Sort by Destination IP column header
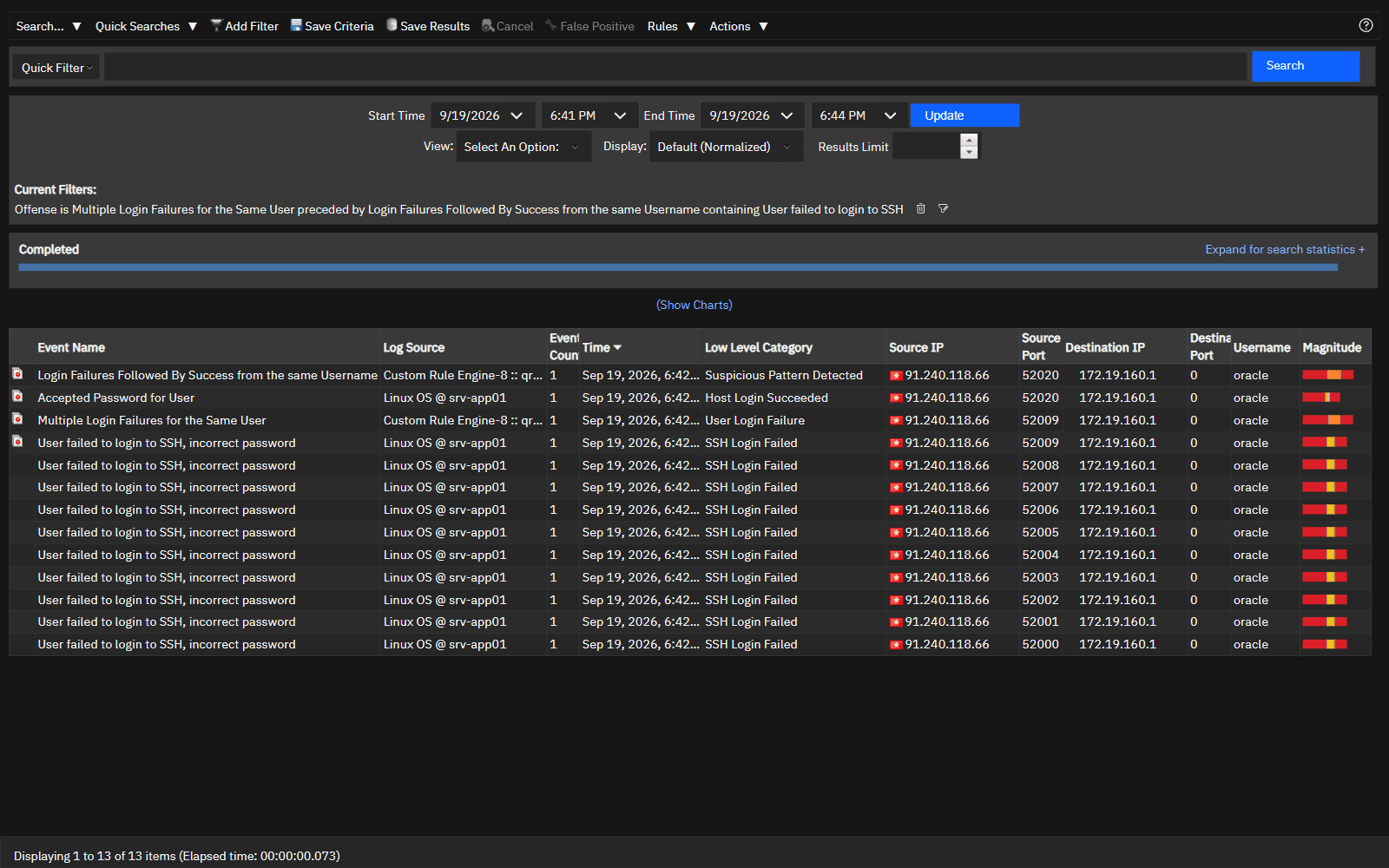The width and height of the screenshot is (1389, 868). coord(1105,347)
